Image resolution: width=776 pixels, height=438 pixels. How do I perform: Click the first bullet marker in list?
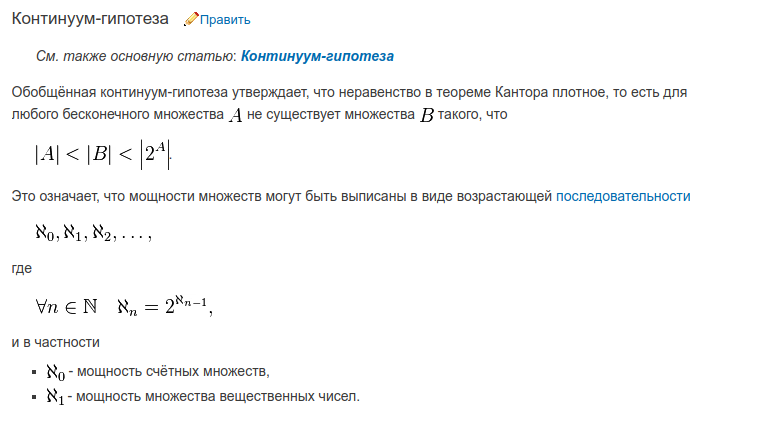point(34,372)
